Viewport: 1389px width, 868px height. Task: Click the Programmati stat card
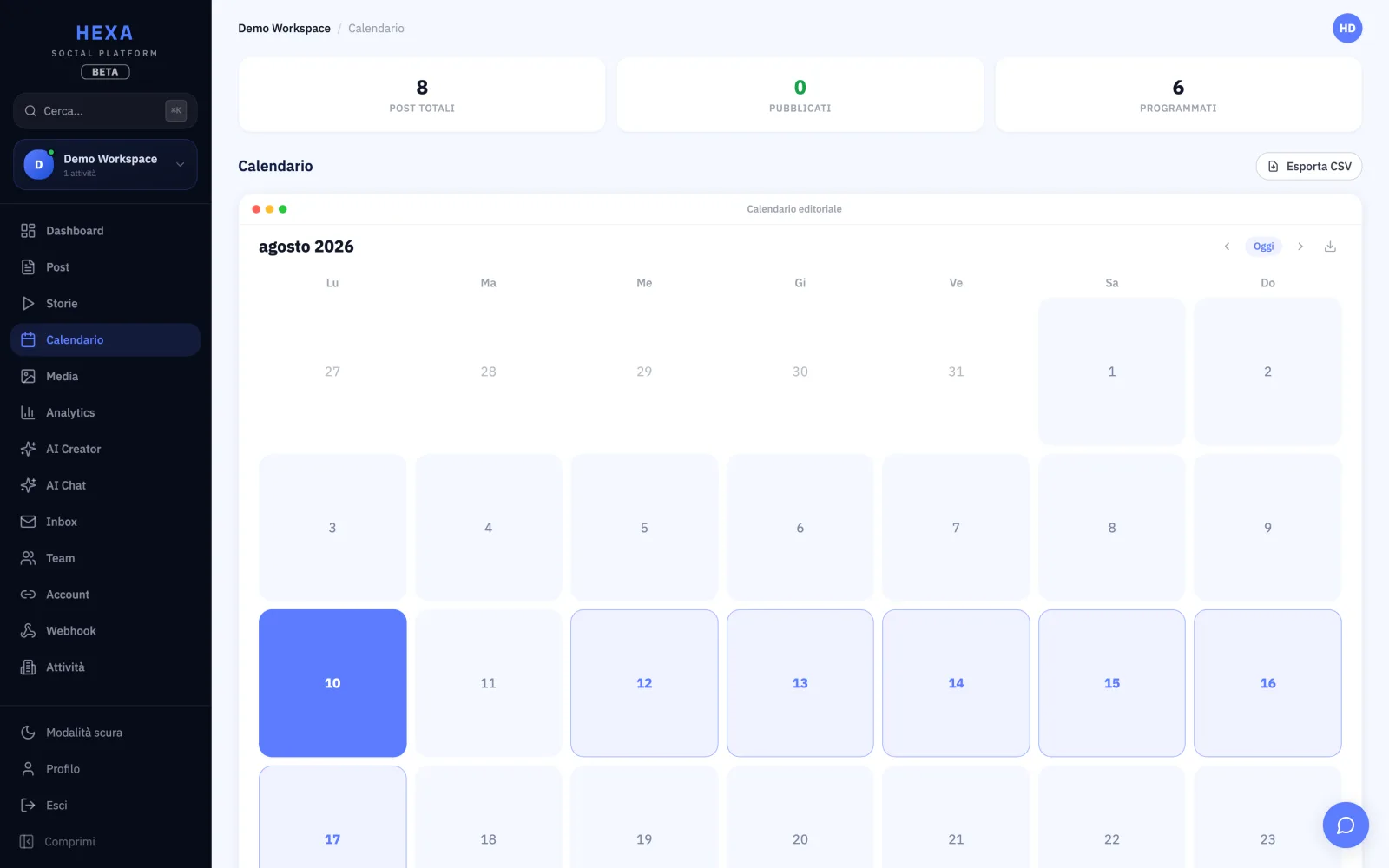[x=1178, y=95]
